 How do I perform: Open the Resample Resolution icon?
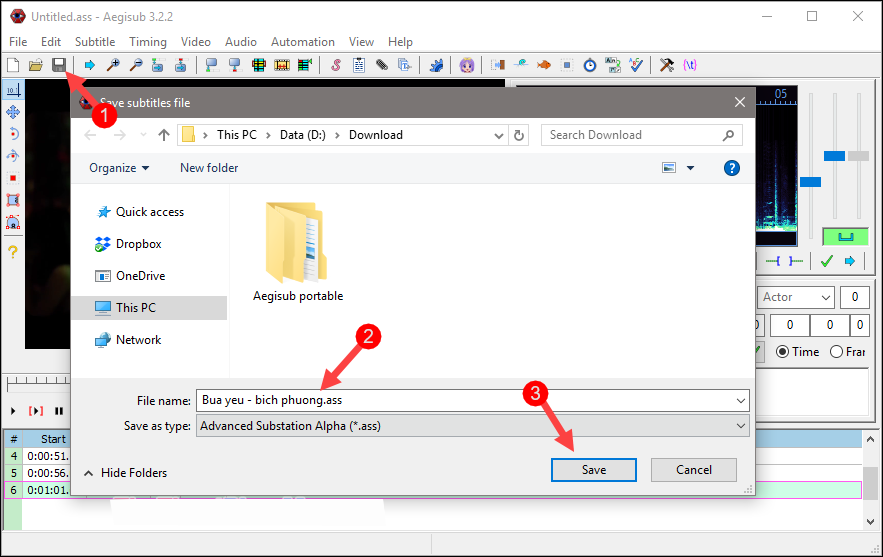point(567,65)
